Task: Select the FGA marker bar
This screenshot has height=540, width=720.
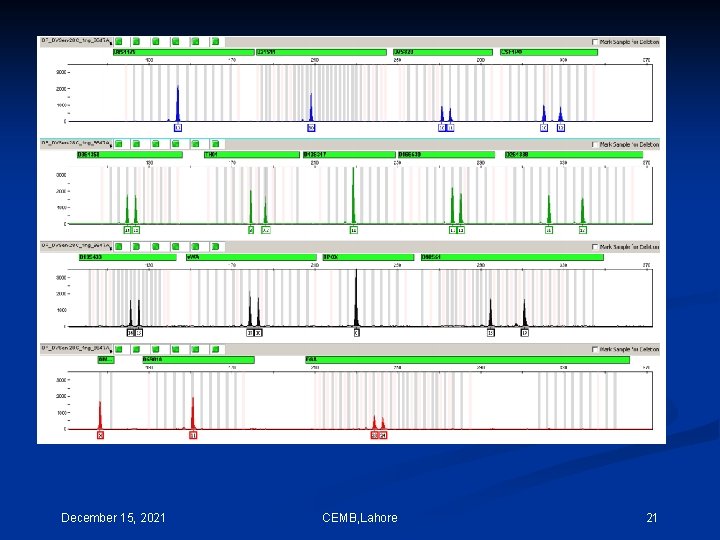Action: click(467, 360)
